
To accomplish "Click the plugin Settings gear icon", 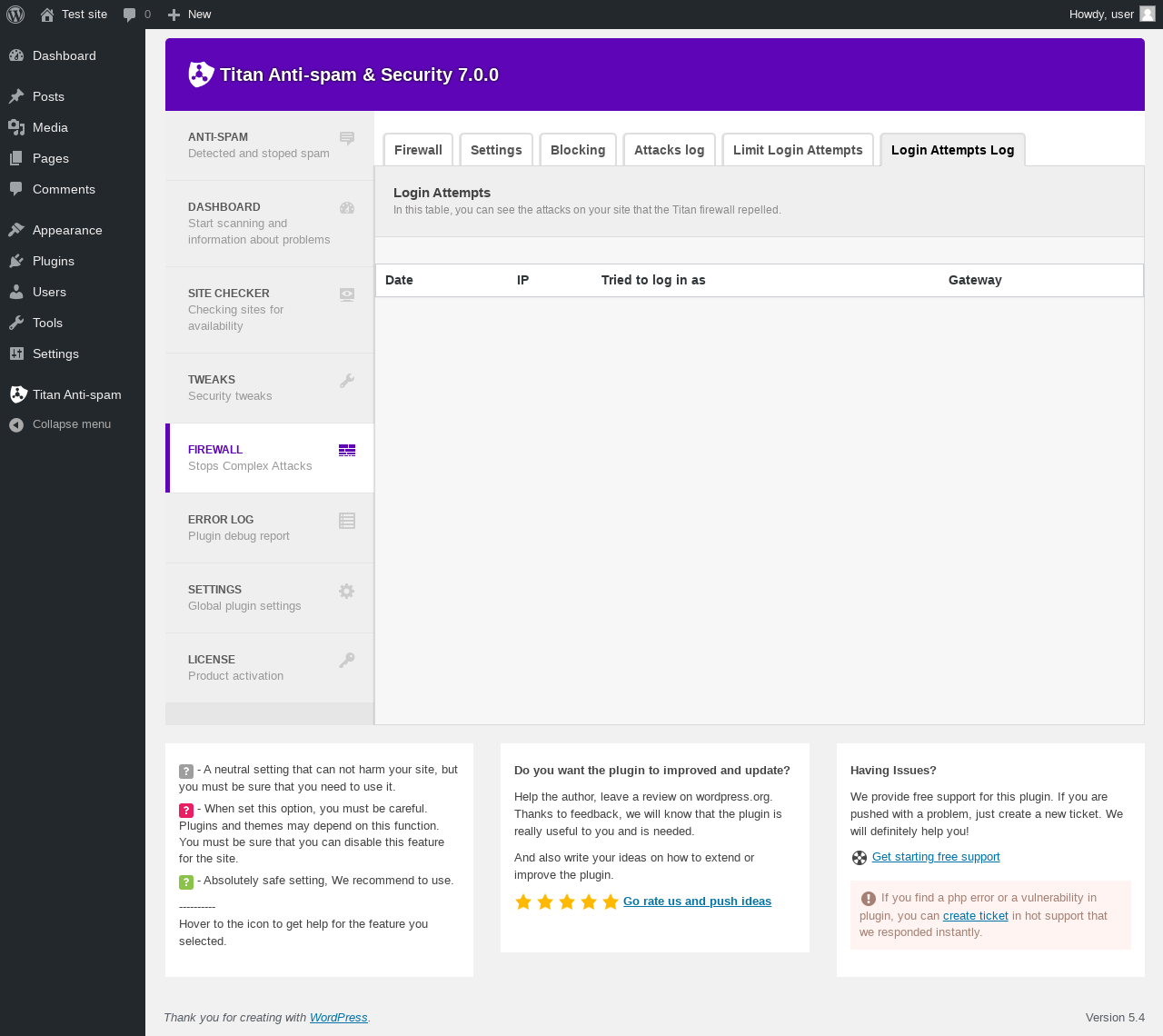I will [x=347, y=591].
